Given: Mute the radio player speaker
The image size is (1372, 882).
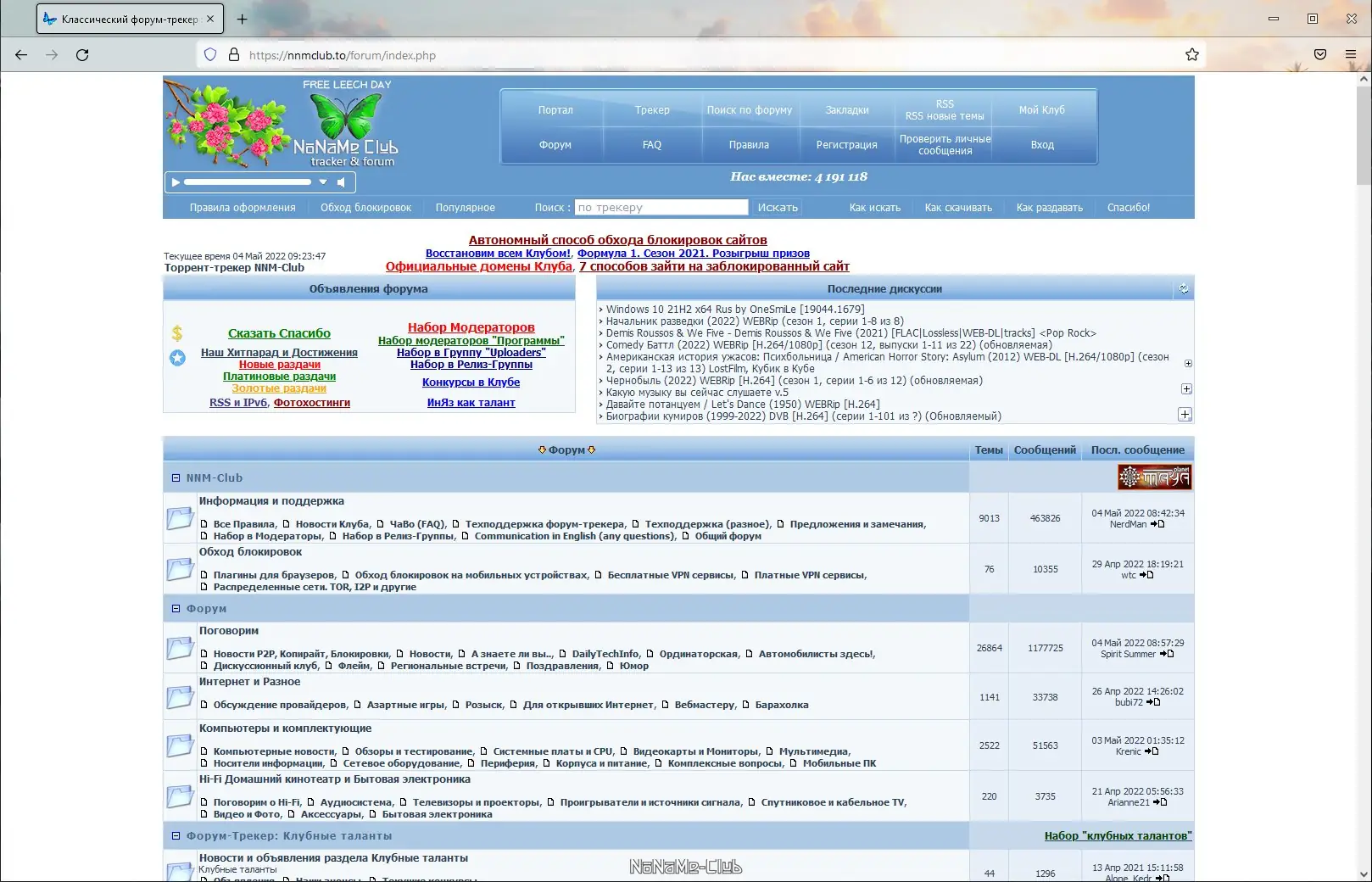Looking at the screenshot, I should coord(341,182).
